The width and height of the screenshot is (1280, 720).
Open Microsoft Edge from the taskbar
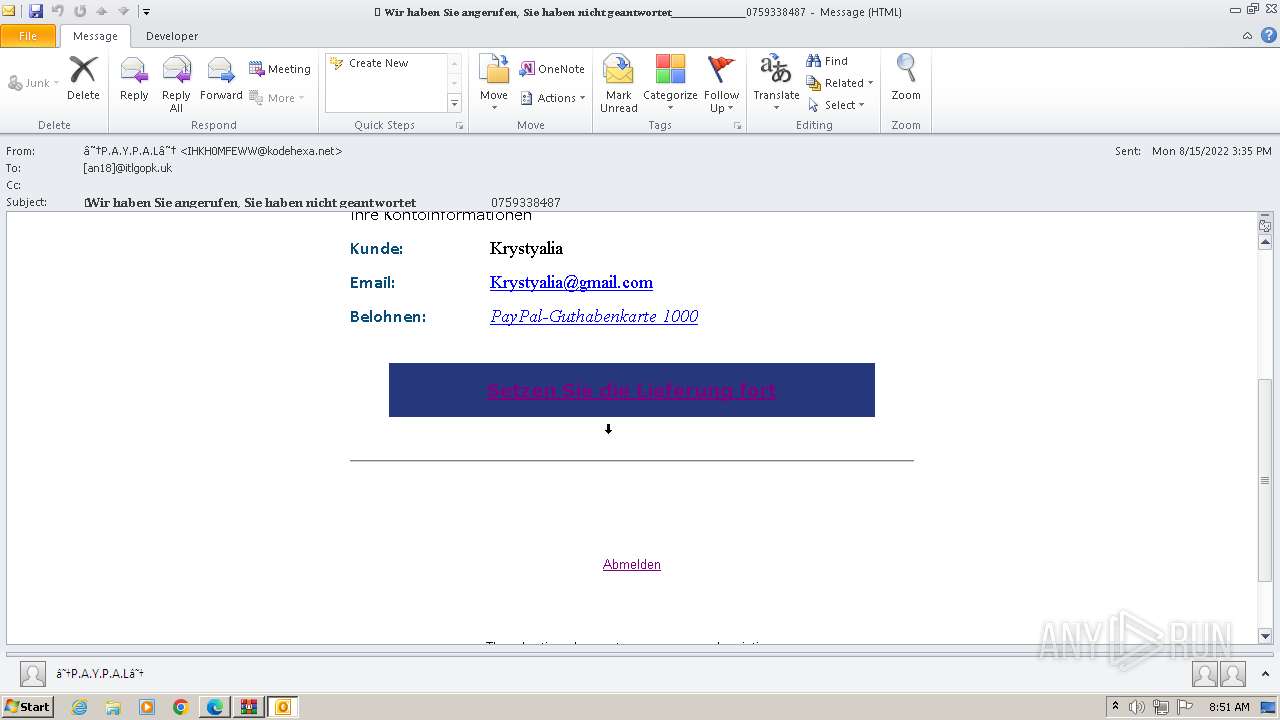pos(215,707)
